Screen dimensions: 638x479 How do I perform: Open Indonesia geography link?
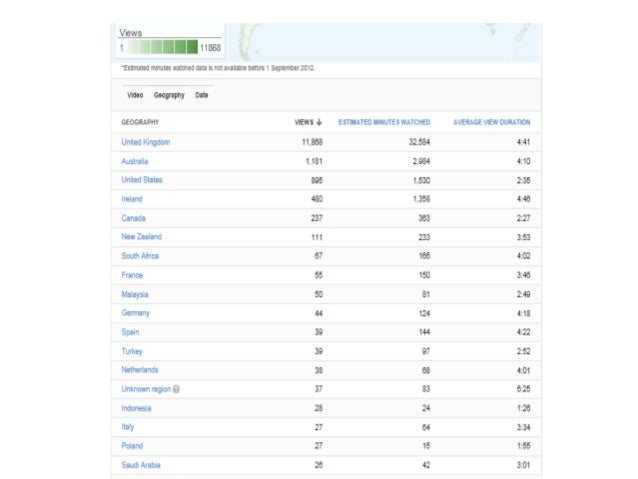click(x=136, y=408)
